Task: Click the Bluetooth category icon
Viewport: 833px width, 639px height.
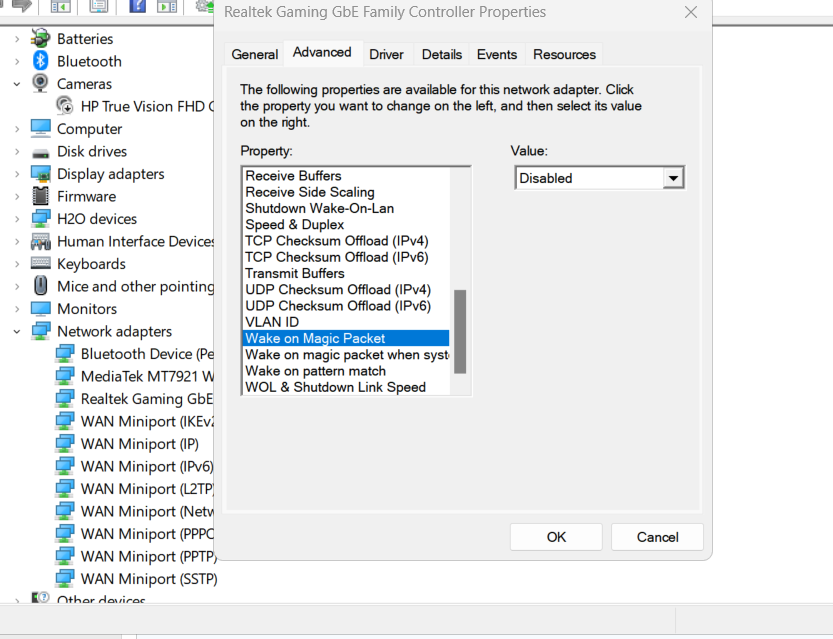Action: tap(40, 61)
